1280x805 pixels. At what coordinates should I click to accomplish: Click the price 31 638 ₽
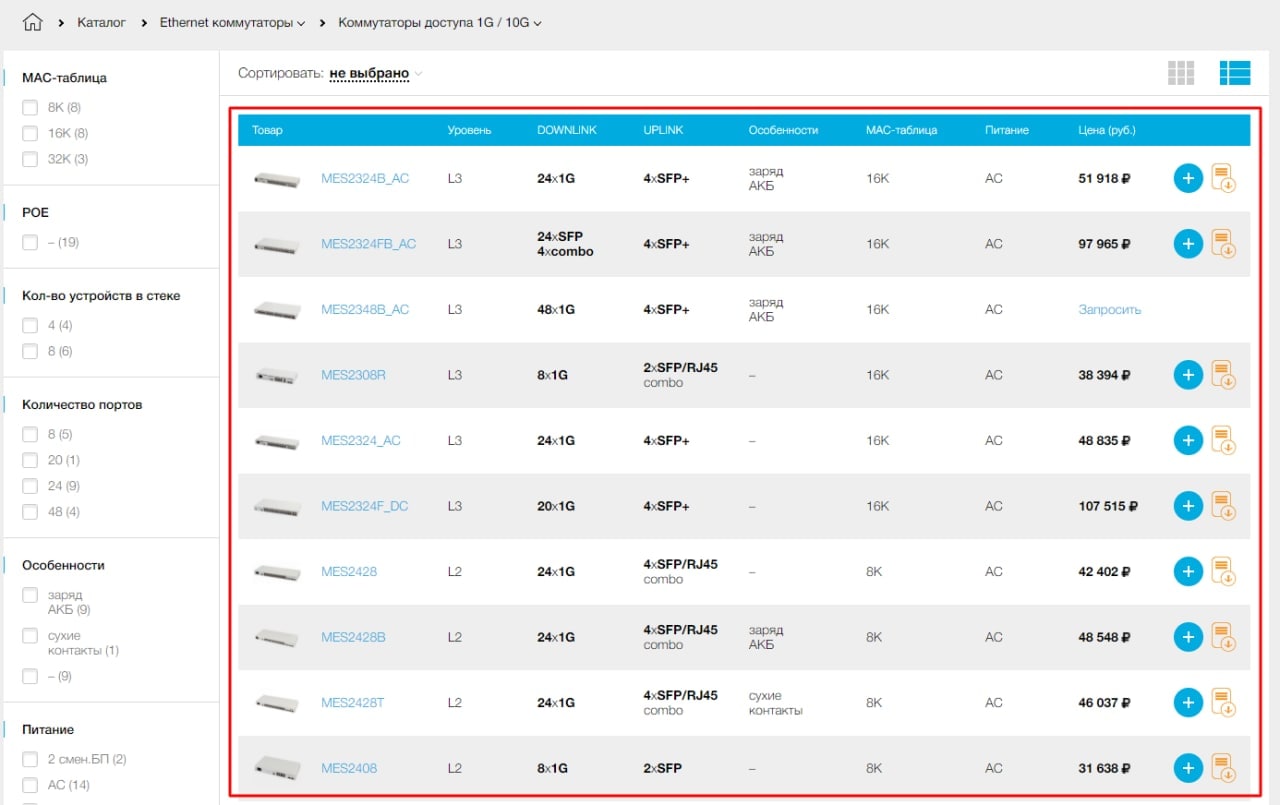coord(1104,768)
